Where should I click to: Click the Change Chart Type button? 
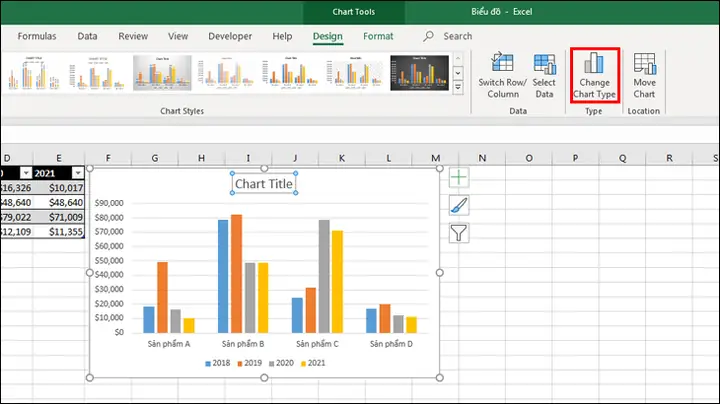pos(595,76)
